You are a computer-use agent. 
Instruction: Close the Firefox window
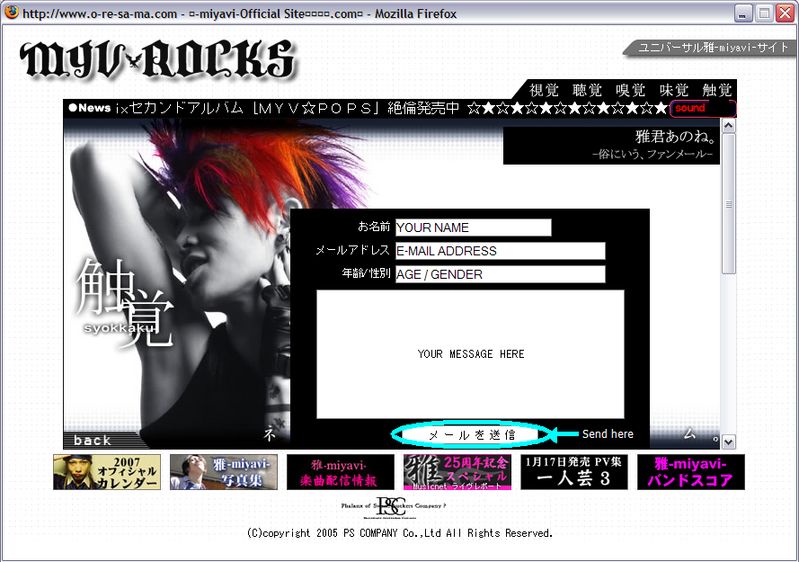pyautogui.click(x=785, y=13)
